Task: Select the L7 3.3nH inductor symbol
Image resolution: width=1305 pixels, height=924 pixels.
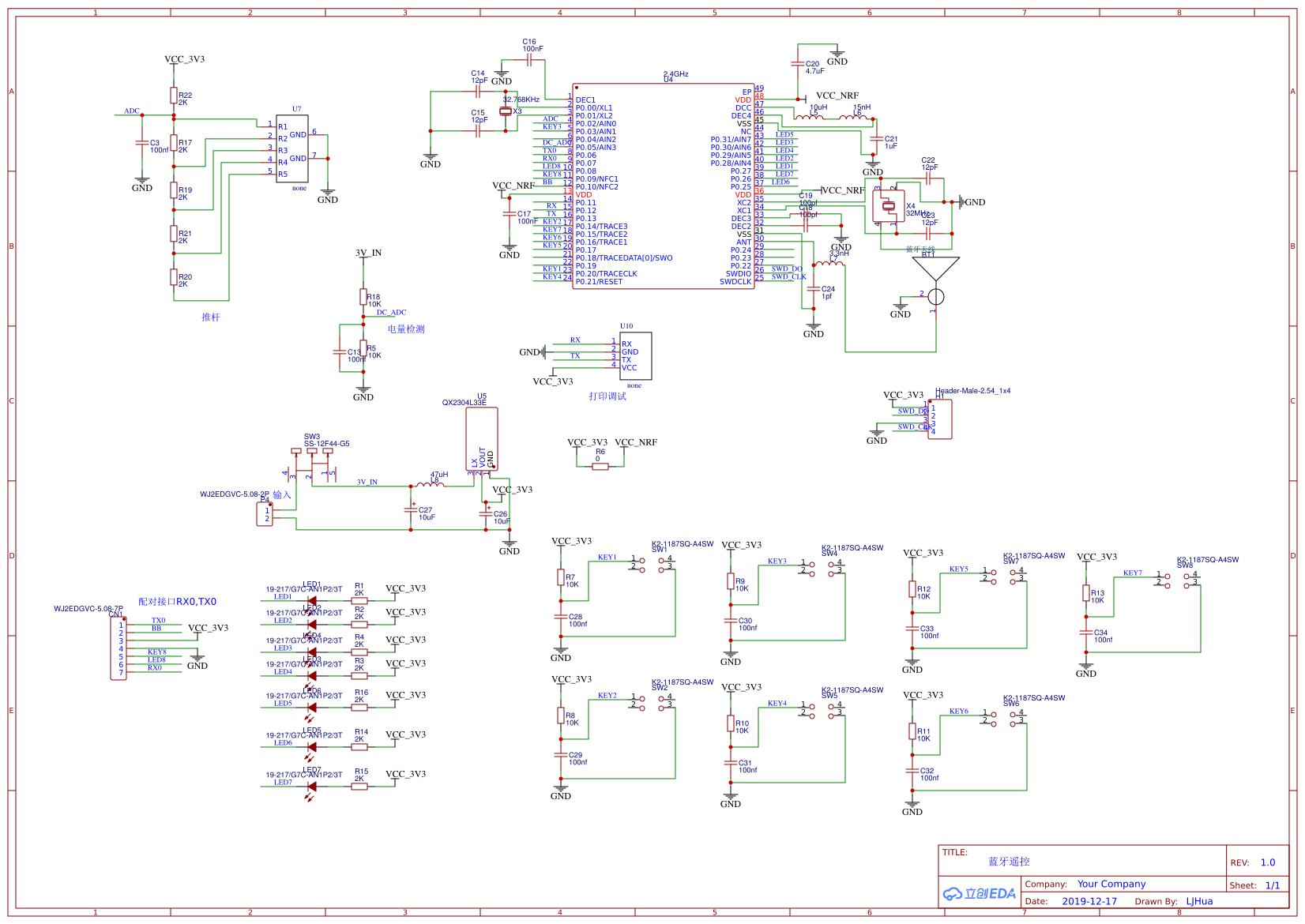Action: 829,262
